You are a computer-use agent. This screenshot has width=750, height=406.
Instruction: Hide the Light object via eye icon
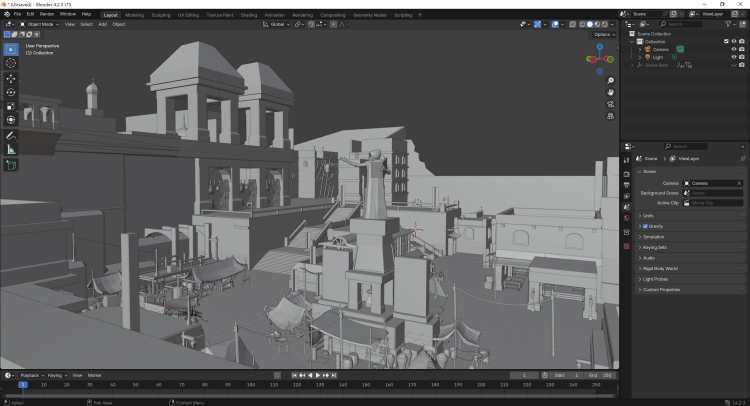pos(733,57)
